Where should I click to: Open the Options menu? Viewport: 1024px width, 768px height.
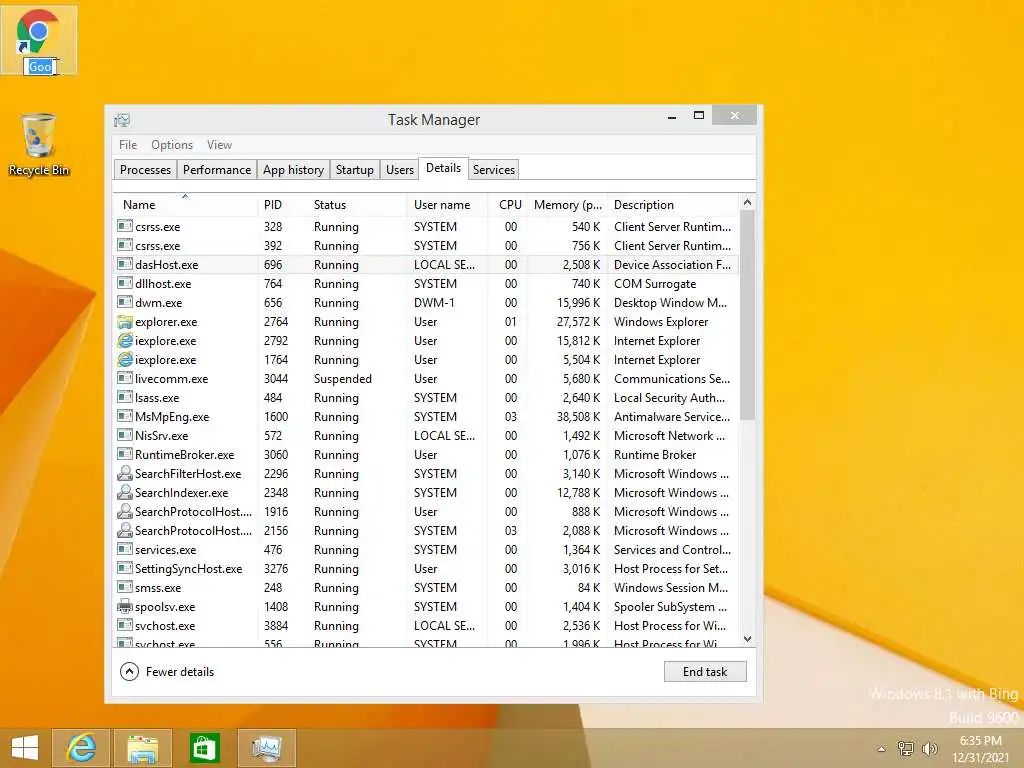172,145
